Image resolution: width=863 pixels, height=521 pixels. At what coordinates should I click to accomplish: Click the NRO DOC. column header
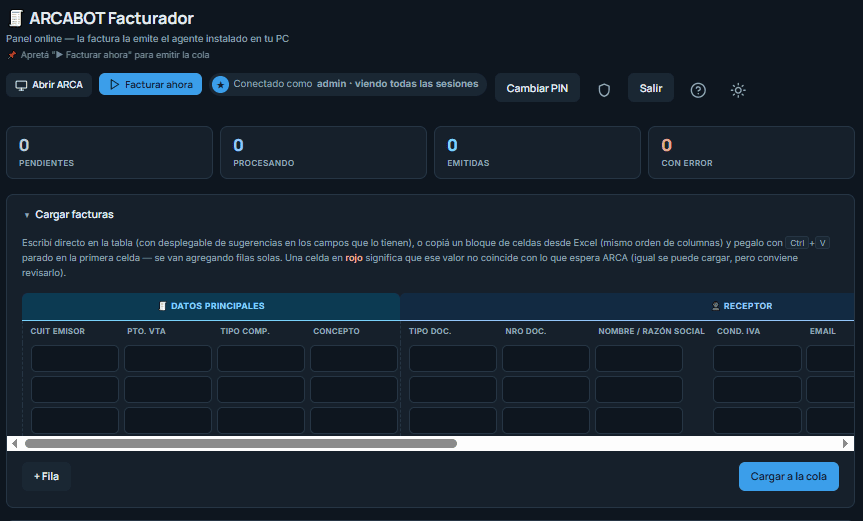pyautogui.click(x=526, y=331)
